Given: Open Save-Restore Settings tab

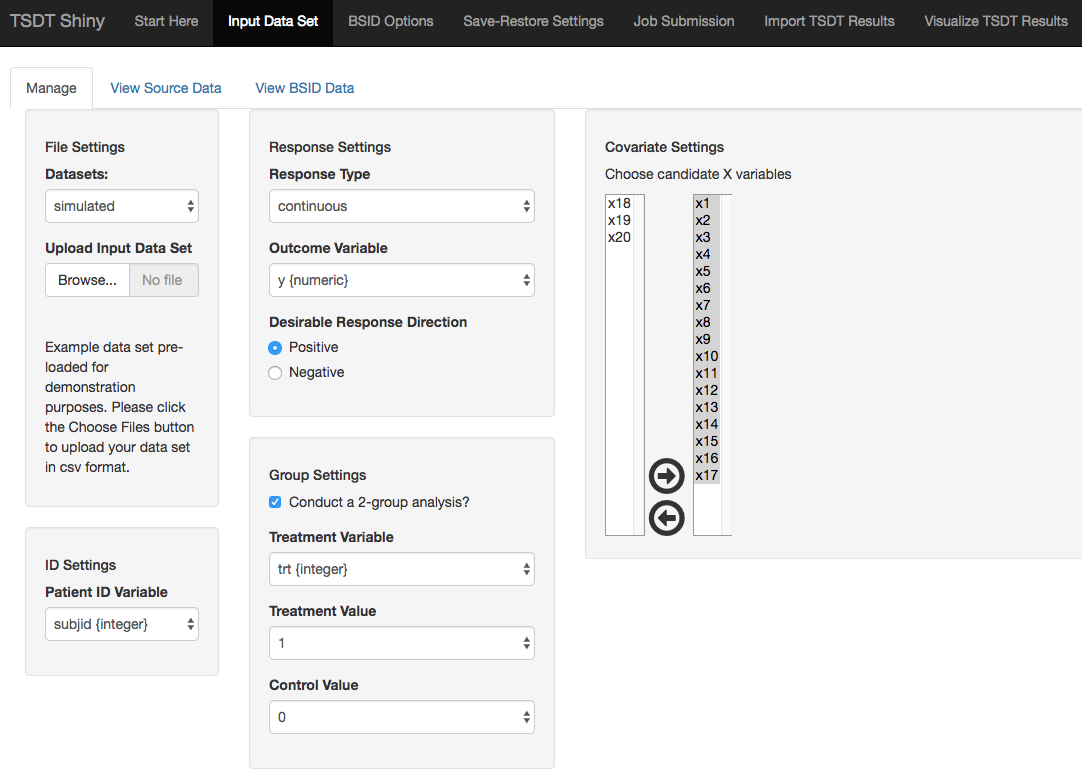Looking at the screenshot, I should (533, 21).
